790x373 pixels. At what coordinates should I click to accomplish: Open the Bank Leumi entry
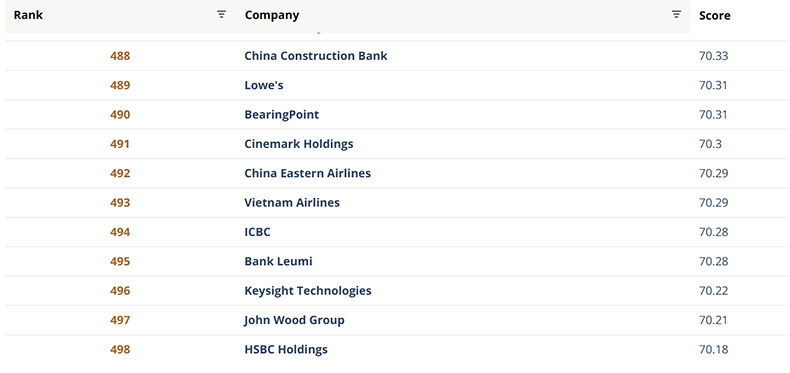(x=278, y=262)
